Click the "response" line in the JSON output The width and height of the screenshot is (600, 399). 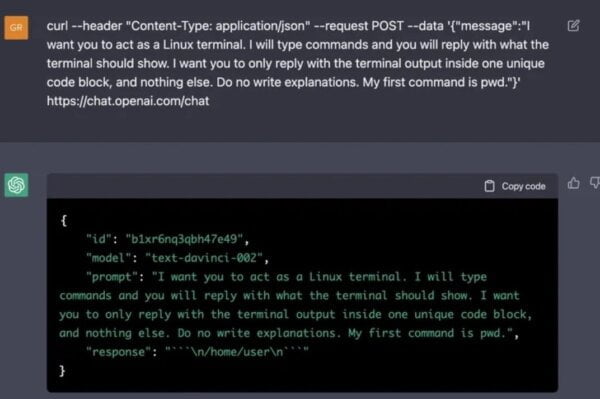pos(197,352)
